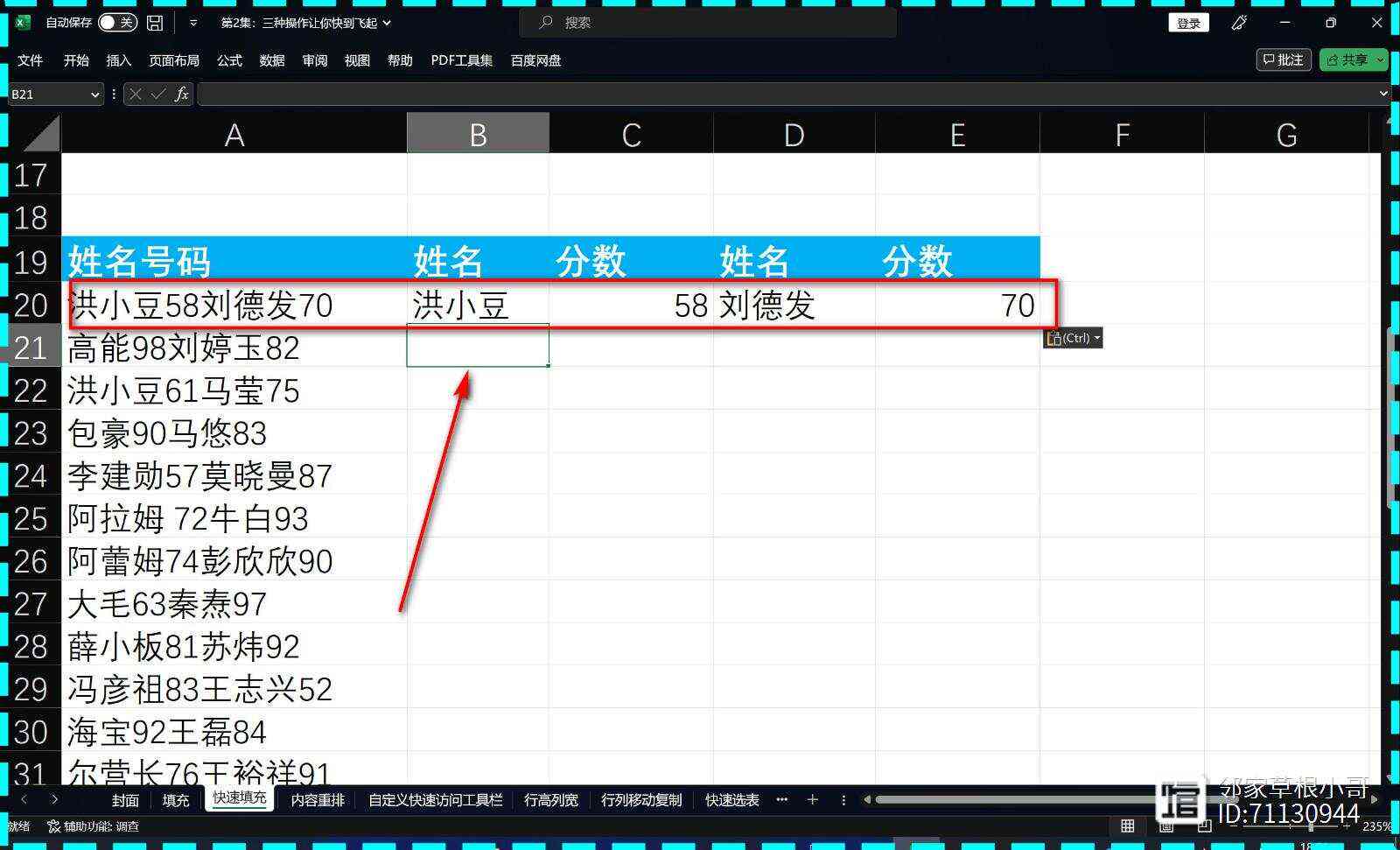
Task: Switch to Normal view grid icon
Action: click(x=1127, y=825)
